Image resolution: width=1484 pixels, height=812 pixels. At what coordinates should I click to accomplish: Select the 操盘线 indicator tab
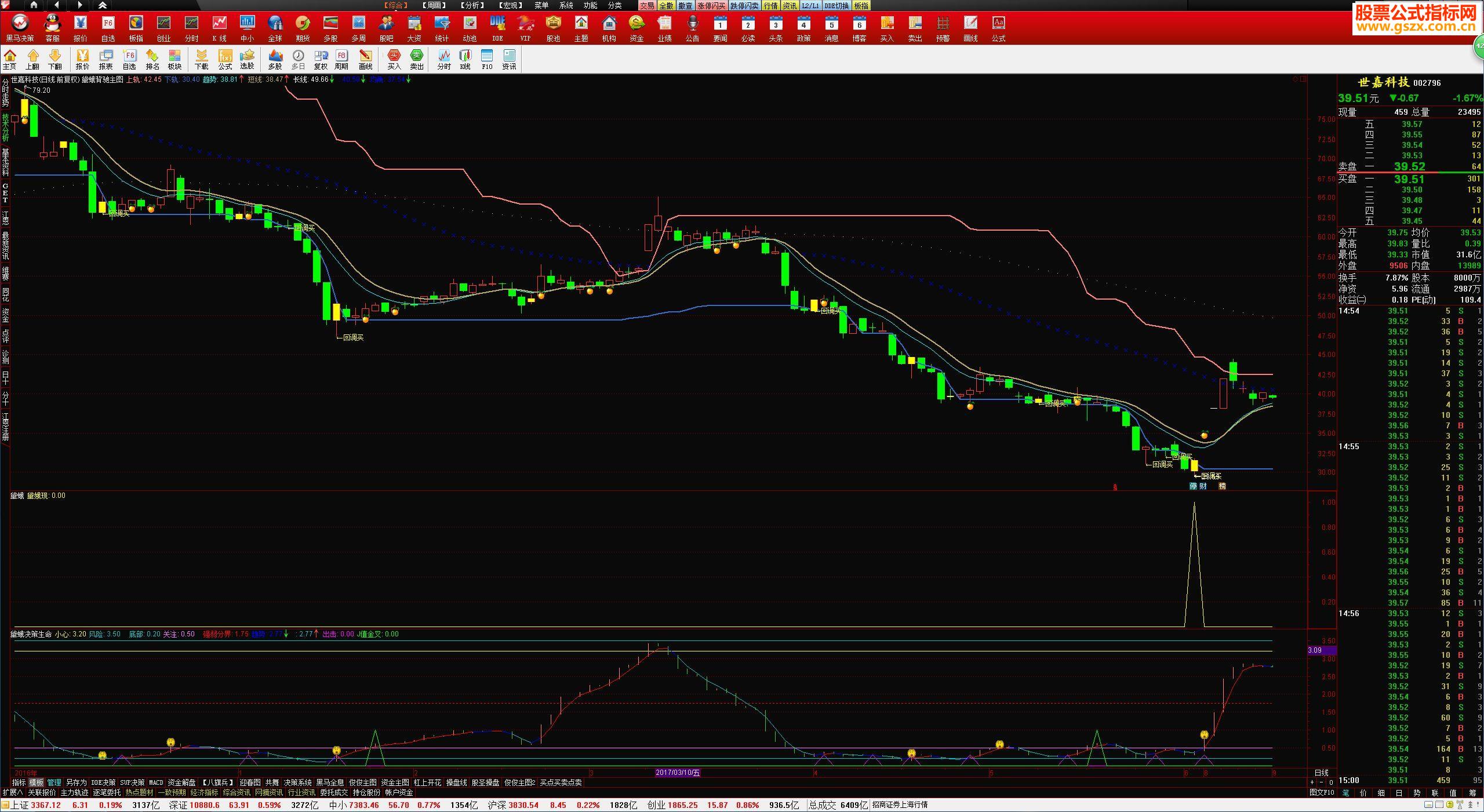tap(456, 782)
